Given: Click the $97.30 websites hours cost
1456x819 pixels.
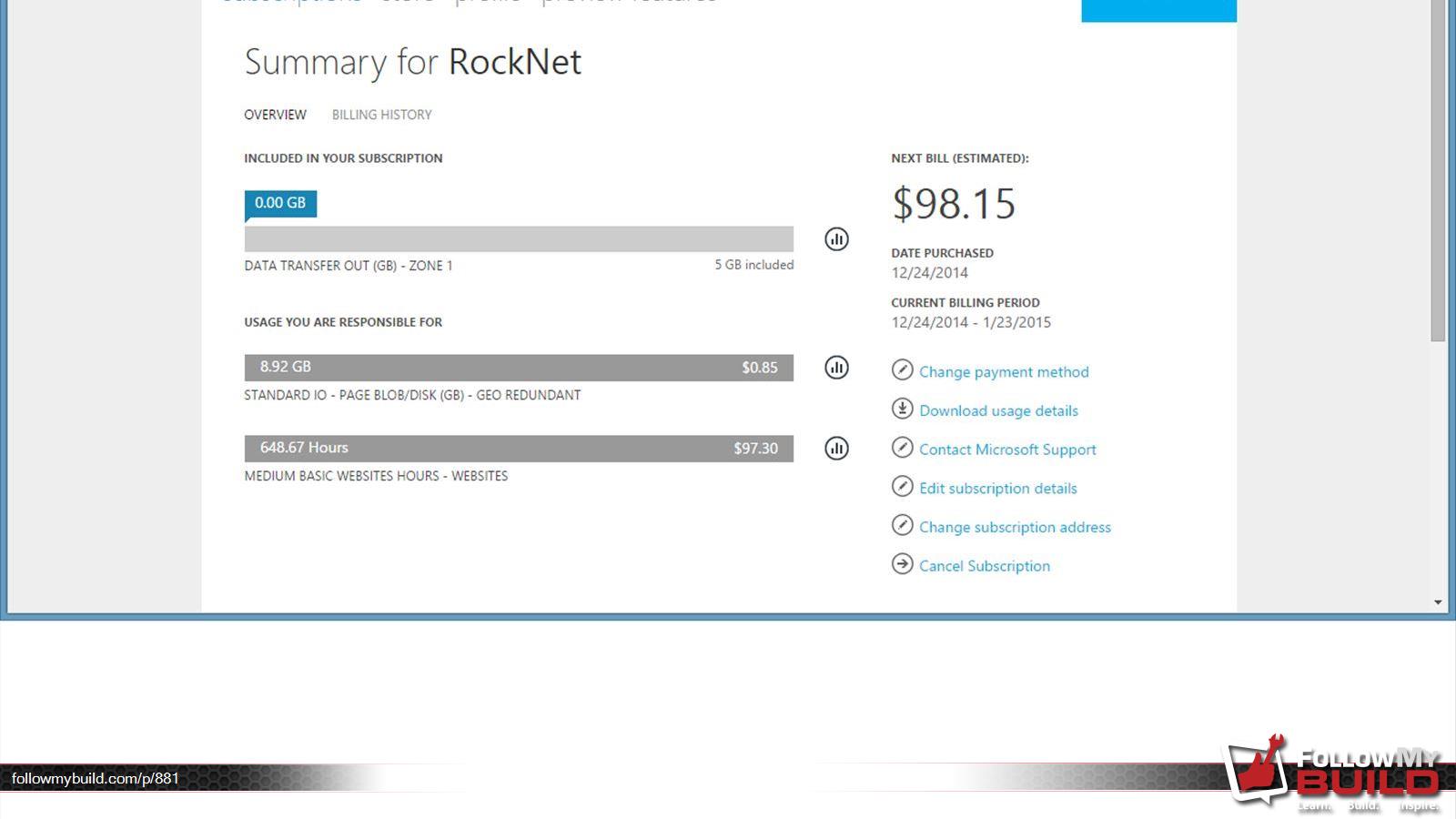Looking at the screenshot, I should [755, 449].
